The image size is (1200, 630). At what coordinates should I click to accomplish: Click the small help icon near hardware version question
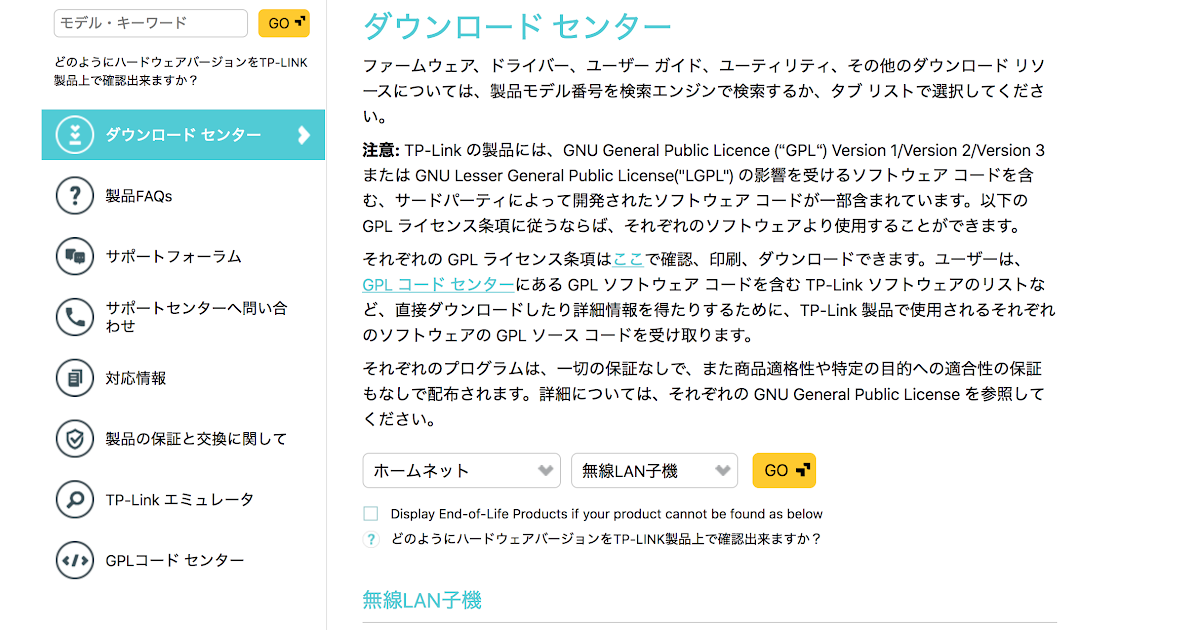(x=371, y=539)
